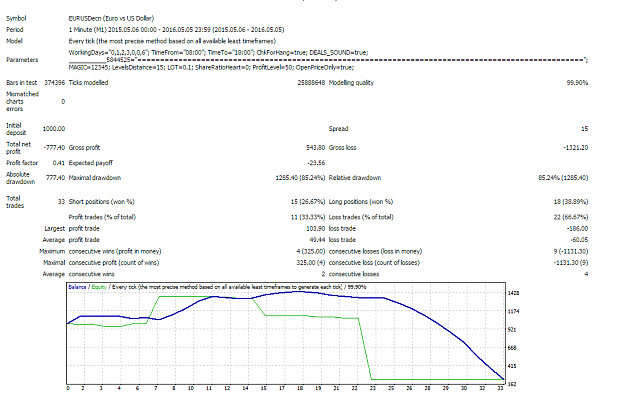Select the total net profit value '-777.40'
The height and width of the screenshot is (393, 625).
pyautogui.click(x=54, y=147)
